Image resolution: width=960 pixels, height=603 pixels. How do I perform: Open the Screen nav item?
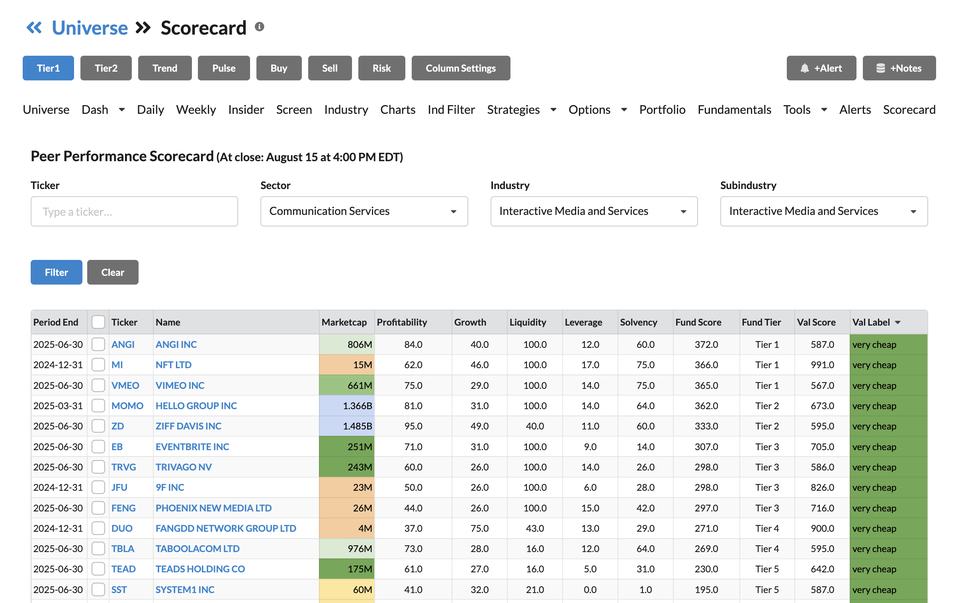(294, 110)
